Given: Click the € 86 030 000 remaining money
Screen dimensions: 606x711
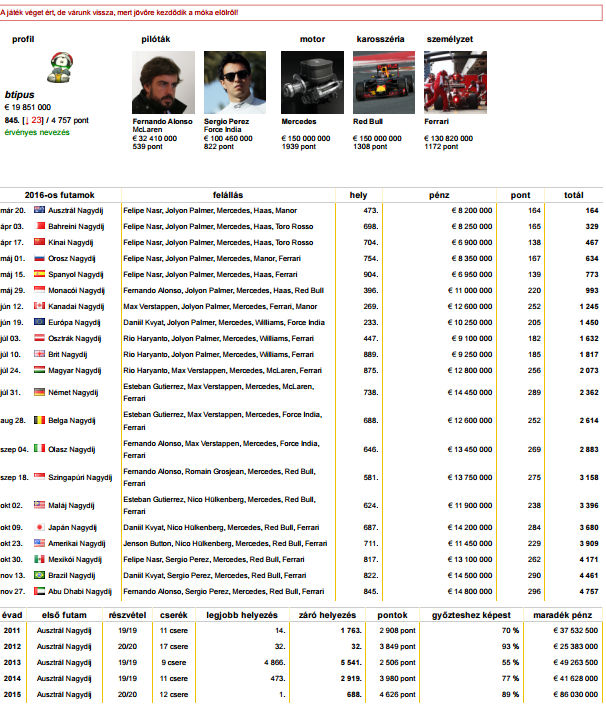Looking at the screenshot, I should point(576,694).
